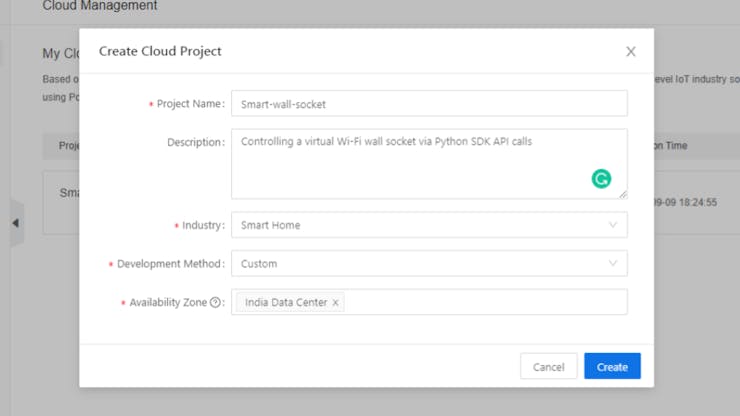Focus the Project Name input field
The height and width of the screenshot is (416, 740).
point(428,104)
